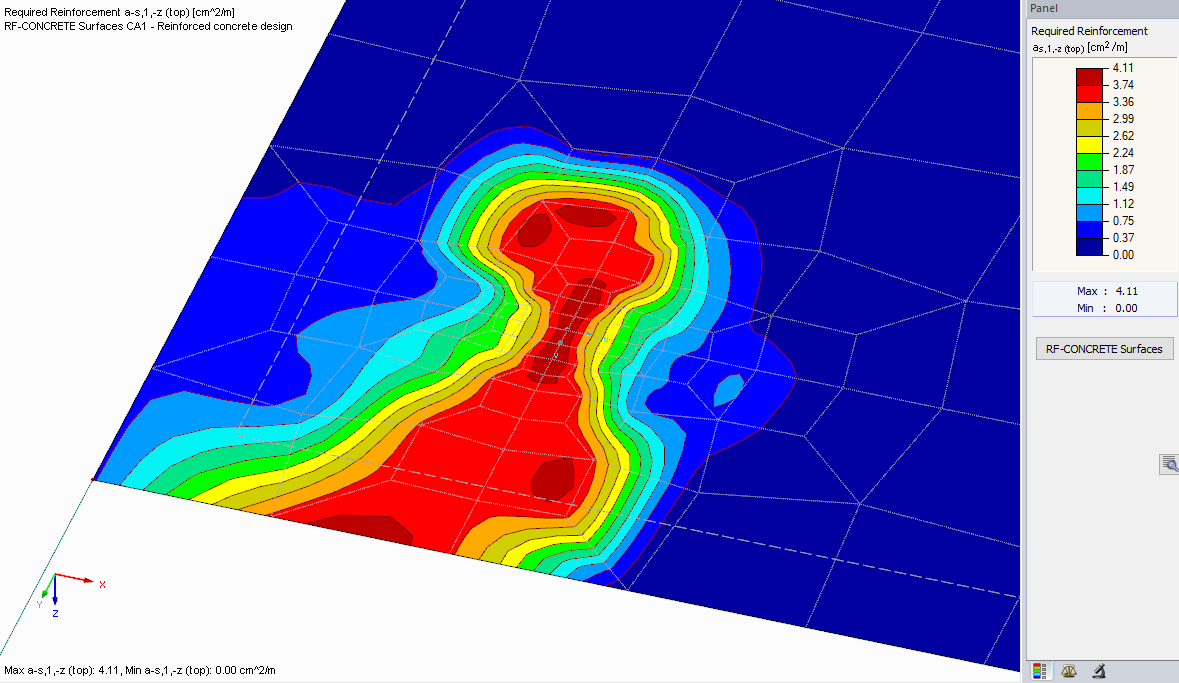Select the cyan 1.49 legend color
The height and width of the screenshot is (683, 1179).
(x=1090, y=196)
